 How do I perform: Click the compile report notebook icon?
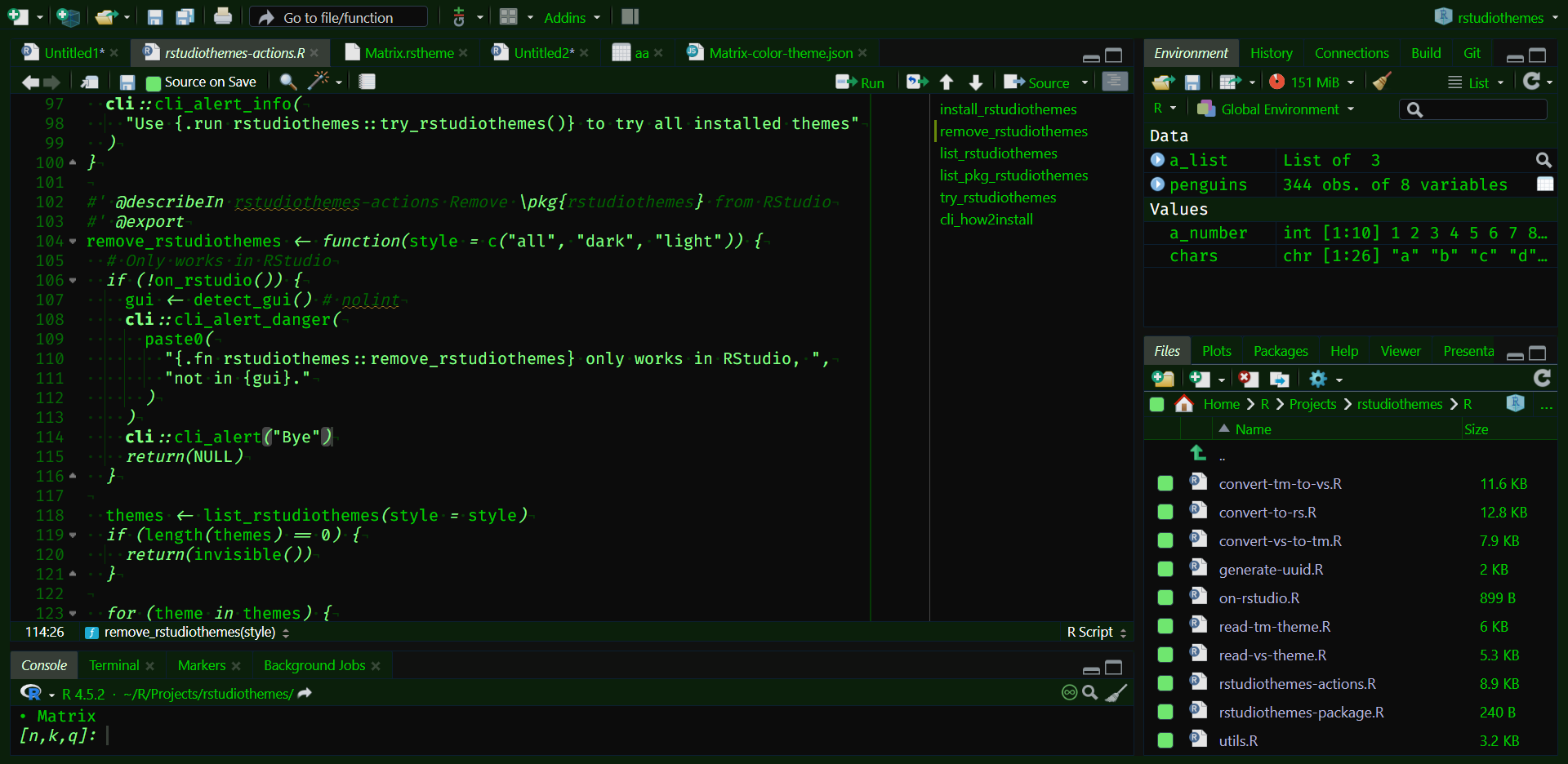(x=367, y=81)
